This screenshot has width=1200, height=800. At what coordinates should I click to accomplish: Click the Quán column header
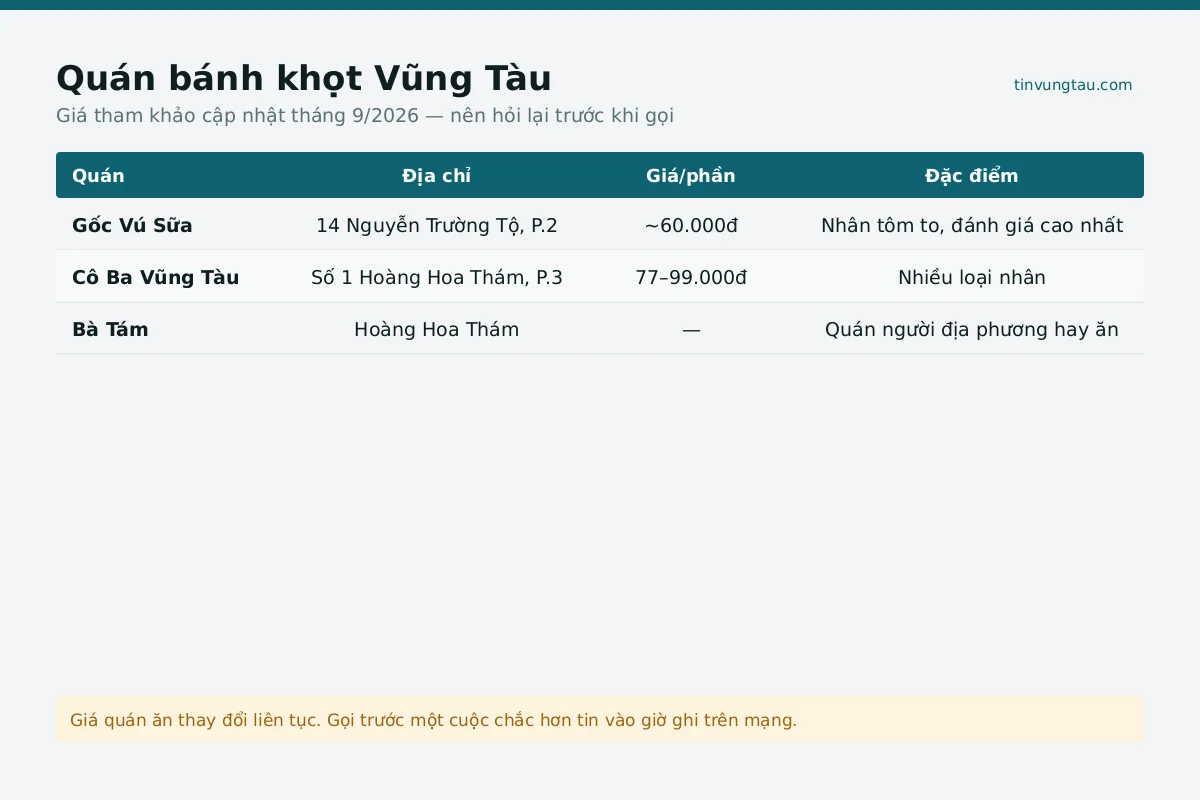98,176
